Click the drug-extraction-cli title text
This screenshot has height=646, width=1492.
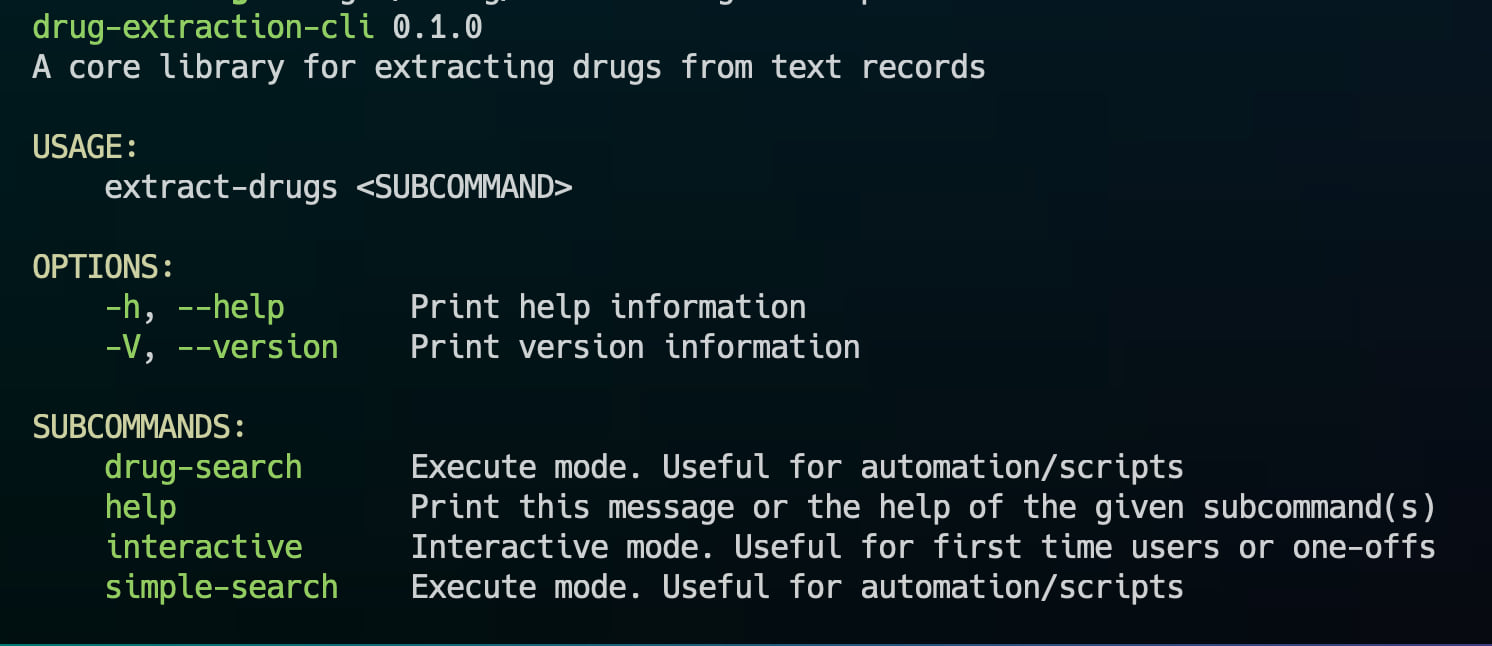point(203,27)
